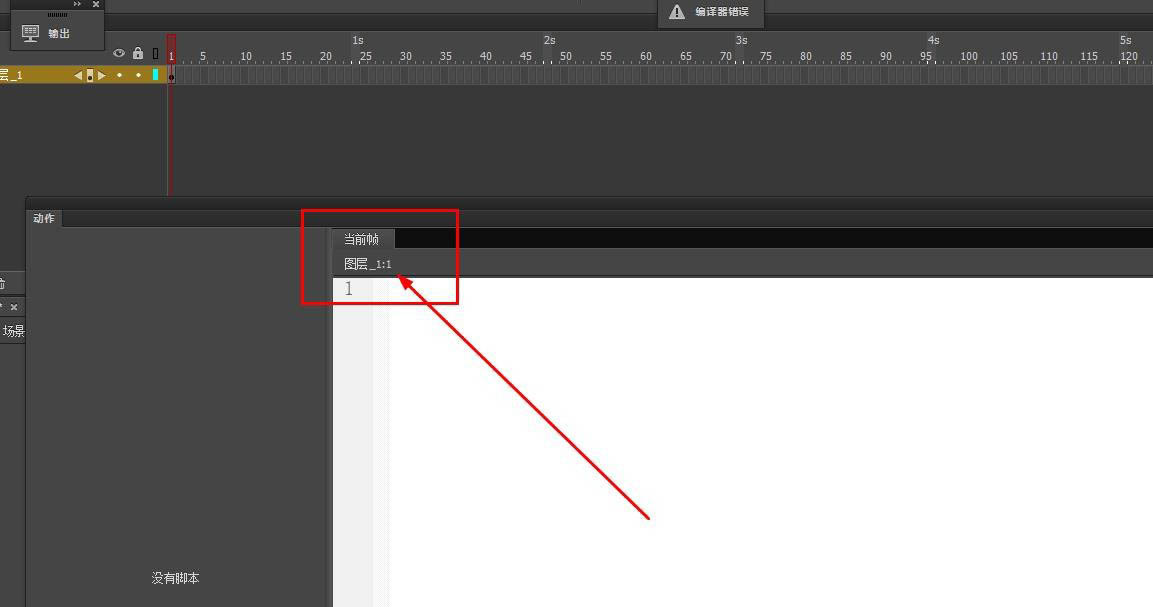The image size is (1153, 607).
Task: Close the collapsed output panel
Action: (96, 4)
